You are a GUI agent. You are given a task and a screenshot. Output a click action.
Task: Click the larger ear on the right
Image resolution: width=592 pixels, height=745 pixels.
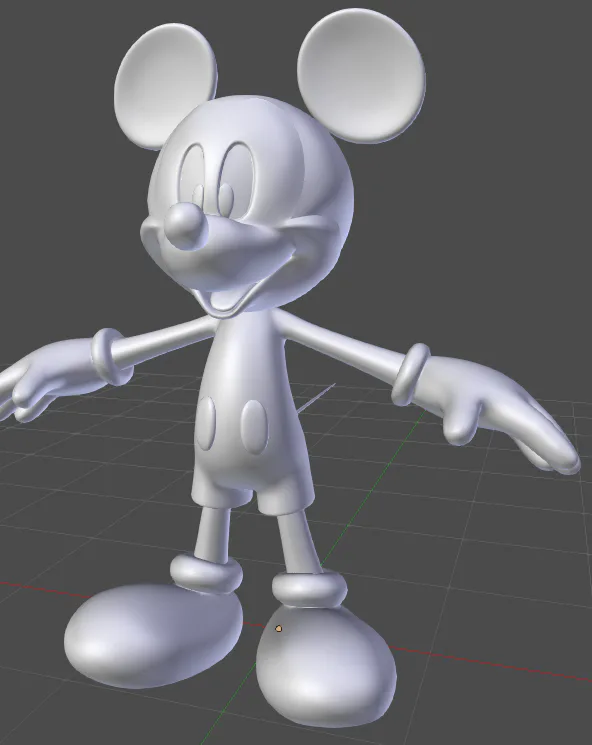point(361,76)
